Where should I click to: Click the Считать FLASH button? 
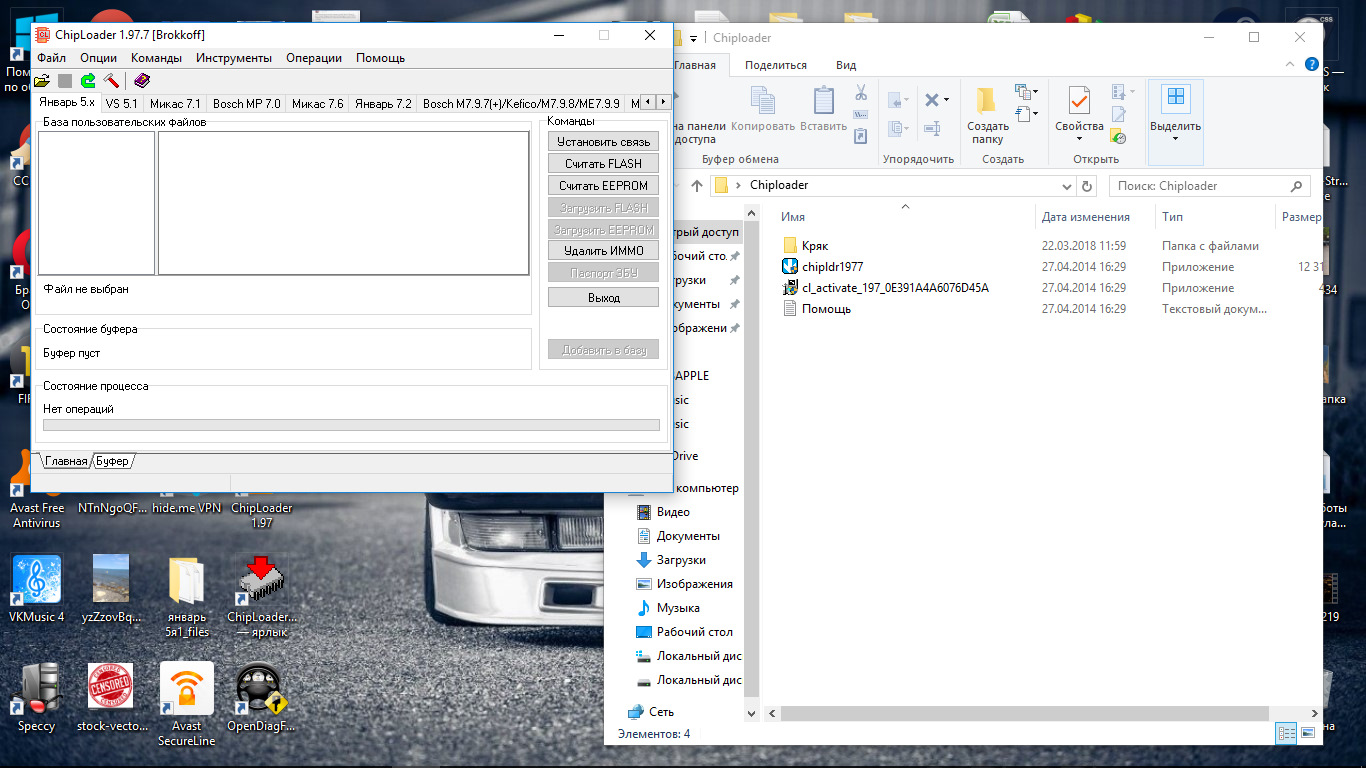coord(604,164)
